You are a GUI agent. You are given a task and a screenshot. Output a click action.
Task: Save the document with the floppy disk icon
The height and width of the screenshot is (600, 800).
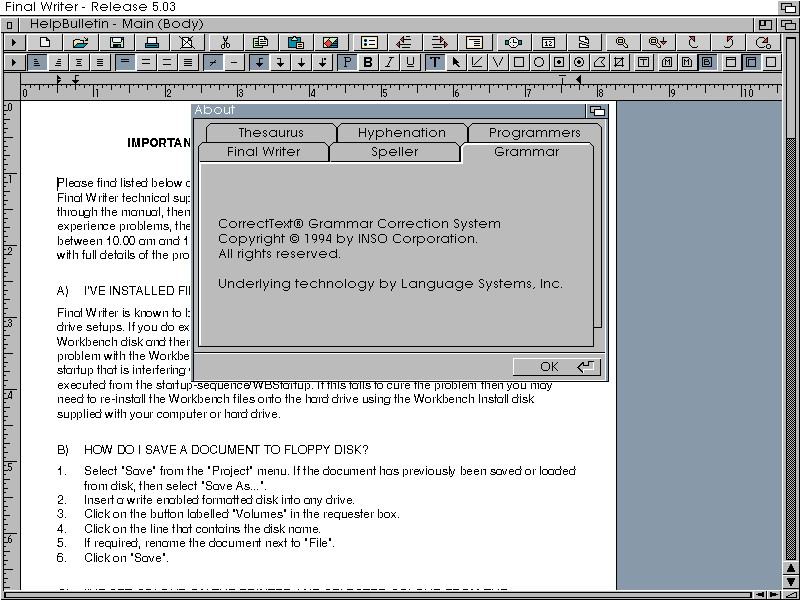117,42
